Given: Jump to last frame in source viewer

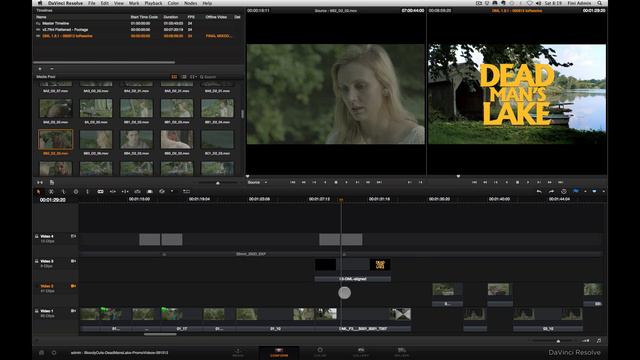Looking at the screenshot, I should click(379, 182).
